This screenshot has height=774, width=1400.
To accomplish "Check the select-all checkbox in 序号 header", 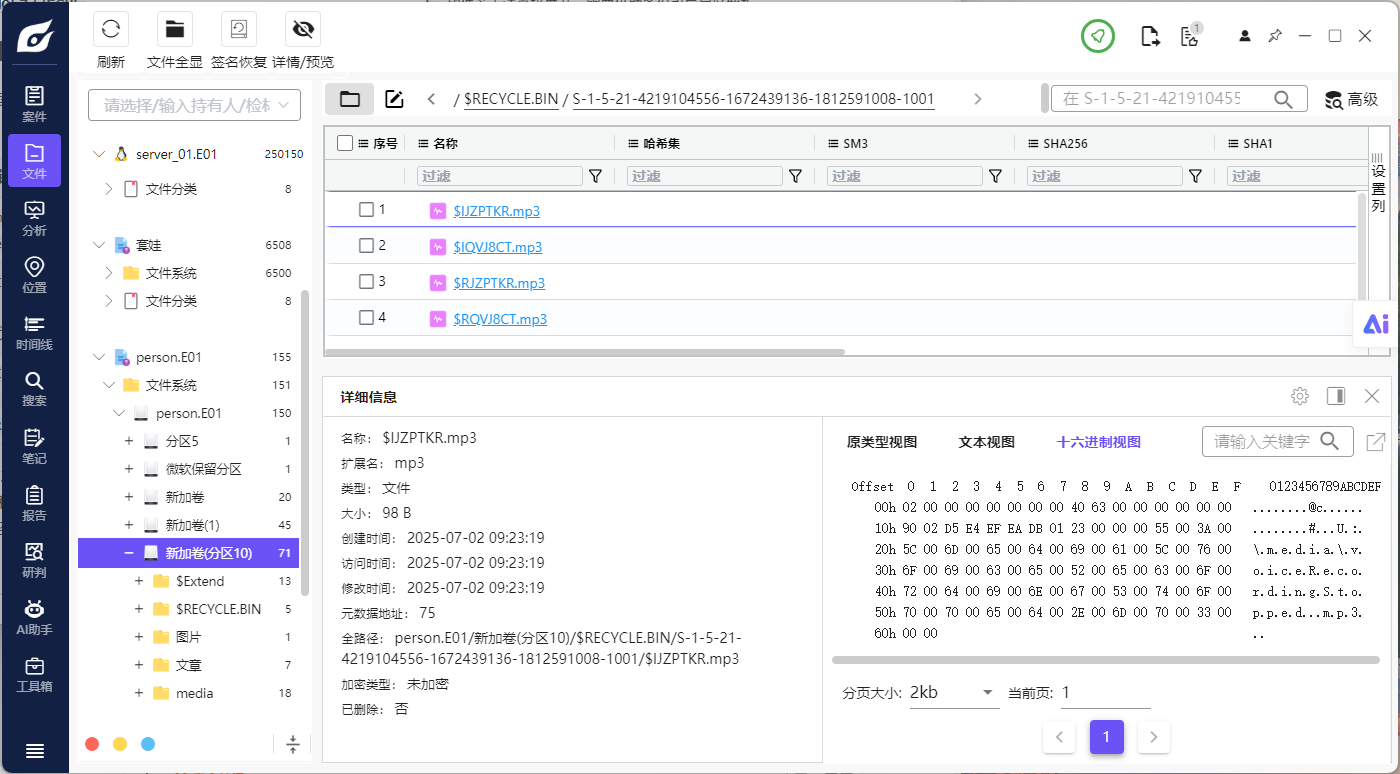I will click(x=345, y=143).
